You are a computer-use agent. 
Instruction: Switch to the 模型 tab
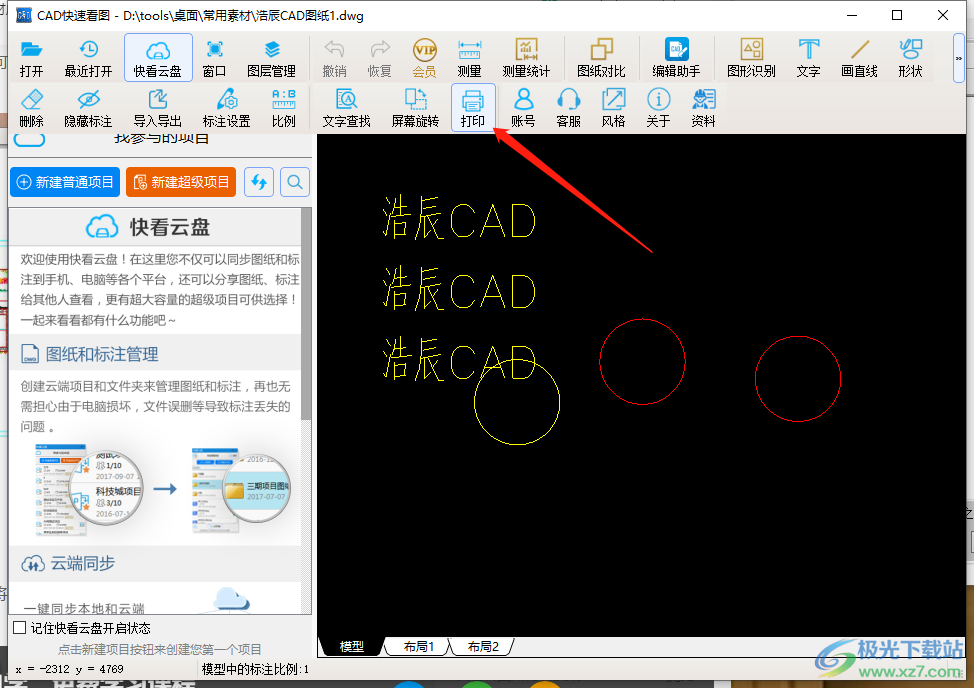(x=352, y=646)
